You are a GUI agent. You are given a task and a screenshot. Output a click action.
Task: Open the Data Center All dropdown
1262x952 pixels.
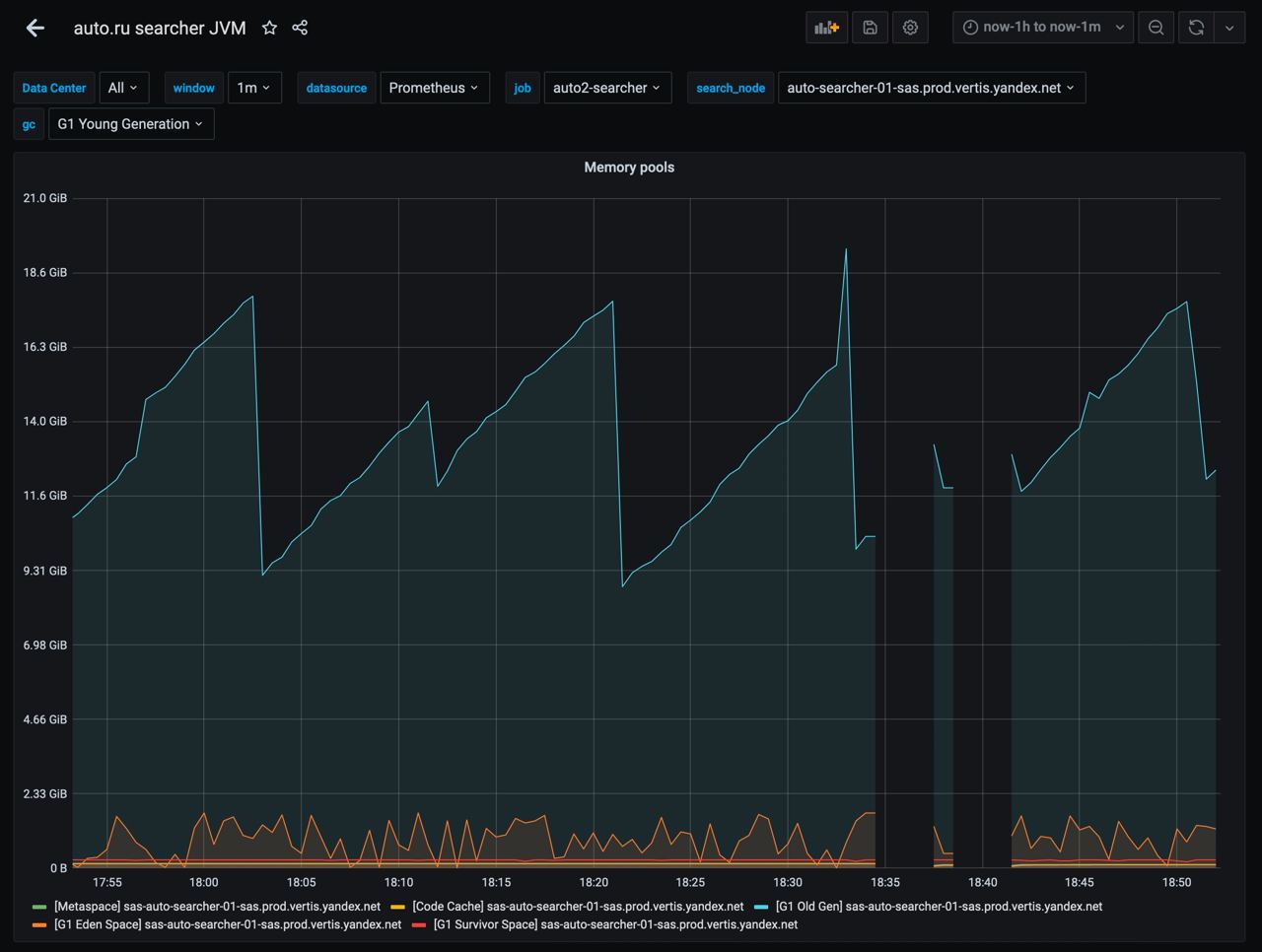(x=123, y=88)
